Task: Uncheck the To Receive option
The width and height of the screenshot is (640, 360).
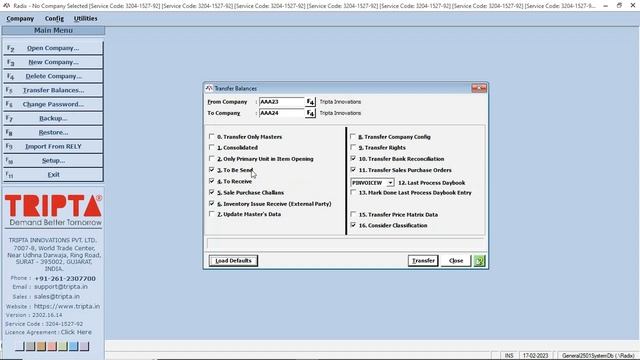Action: (211, 181)
